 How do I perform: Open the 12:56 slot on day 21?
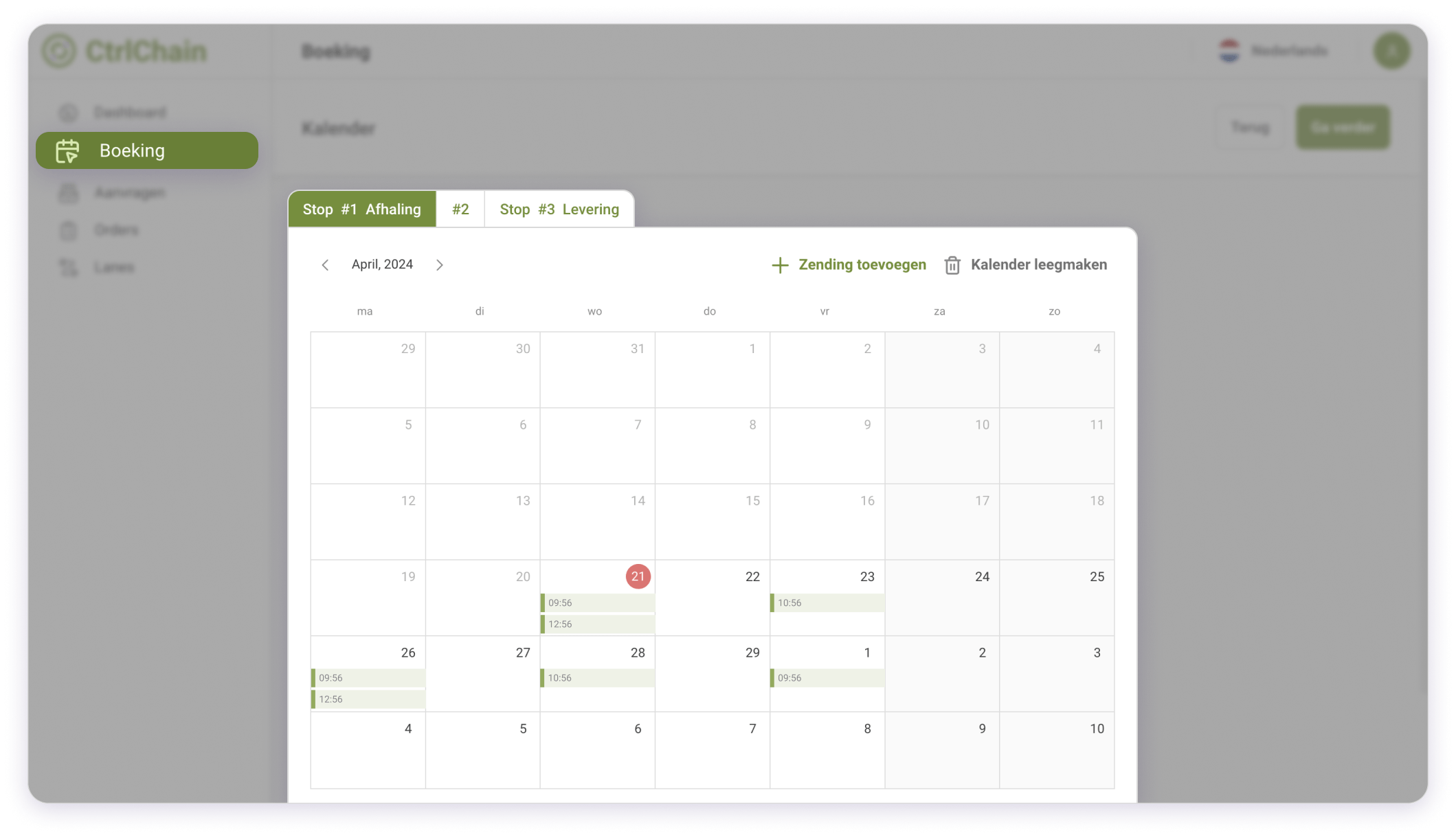point(597,624)
